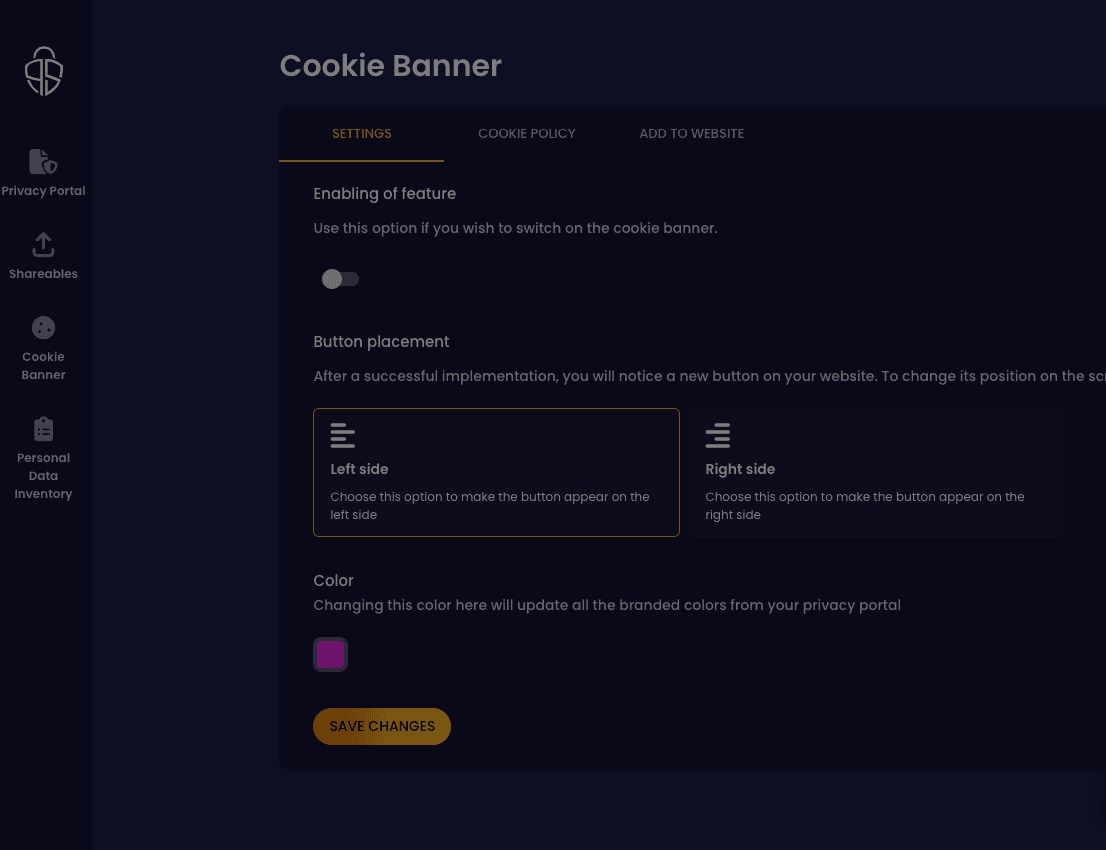Screen dimensions: 1106x850
Task: Choose the Right side placement option
Action: [875, 472]
